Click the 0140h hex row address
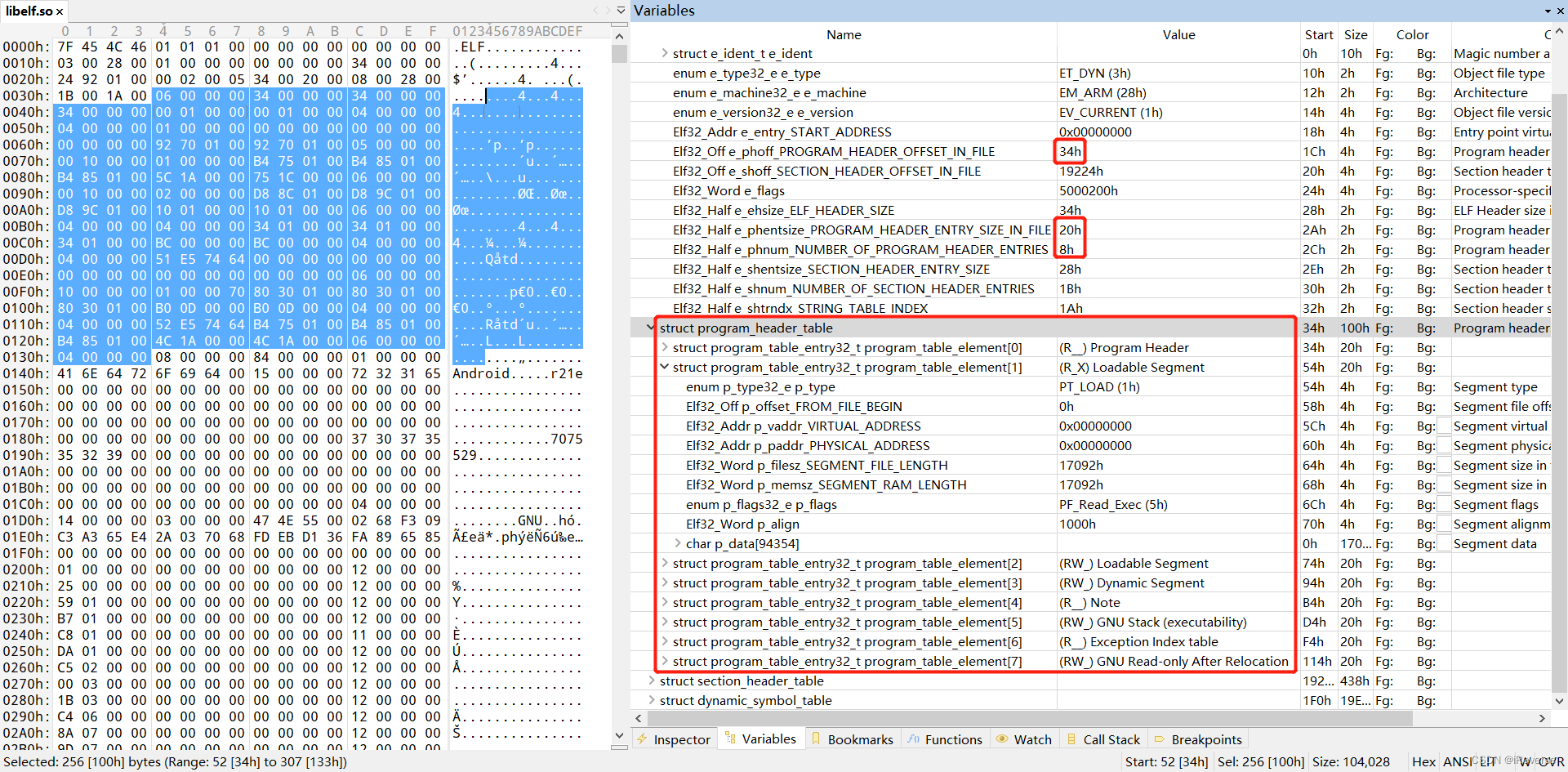The width and height of the screenshot is (1568, 772). click(x=26, y=373)
